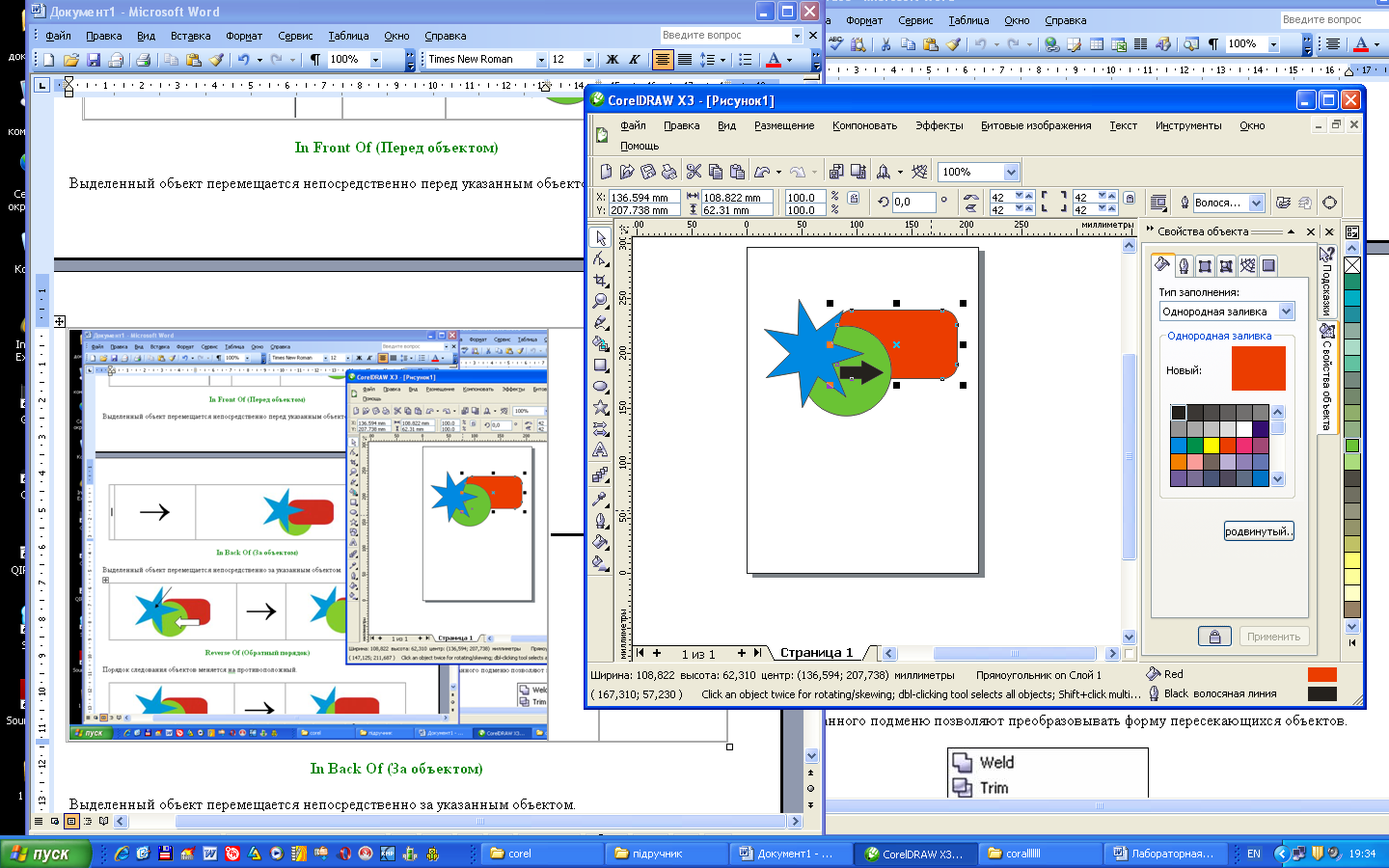Select the Interactive Blend tool in CorelDRAW
The width and height of the screenshot is (1389, 868).
(600, 475)
